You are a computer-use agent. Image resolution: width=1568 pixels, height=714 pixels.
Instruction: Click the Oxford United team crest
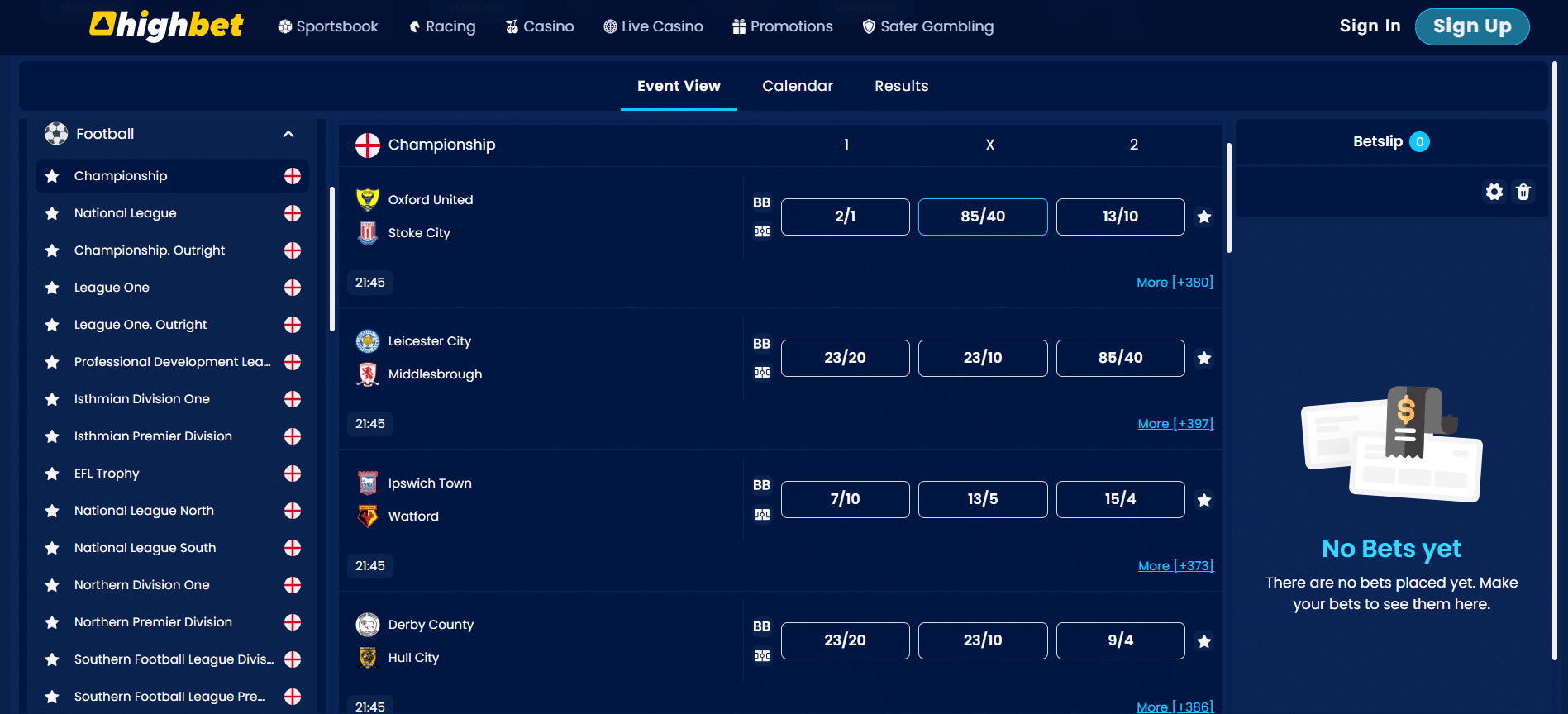point(368,199)
